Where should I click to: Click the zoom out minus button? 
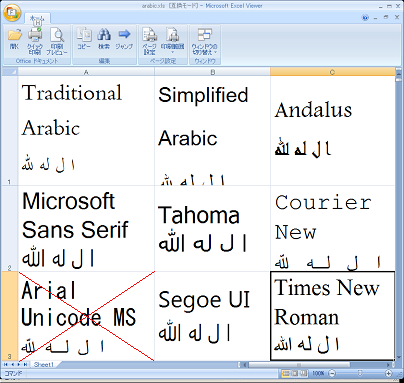[x=332, y=374]
